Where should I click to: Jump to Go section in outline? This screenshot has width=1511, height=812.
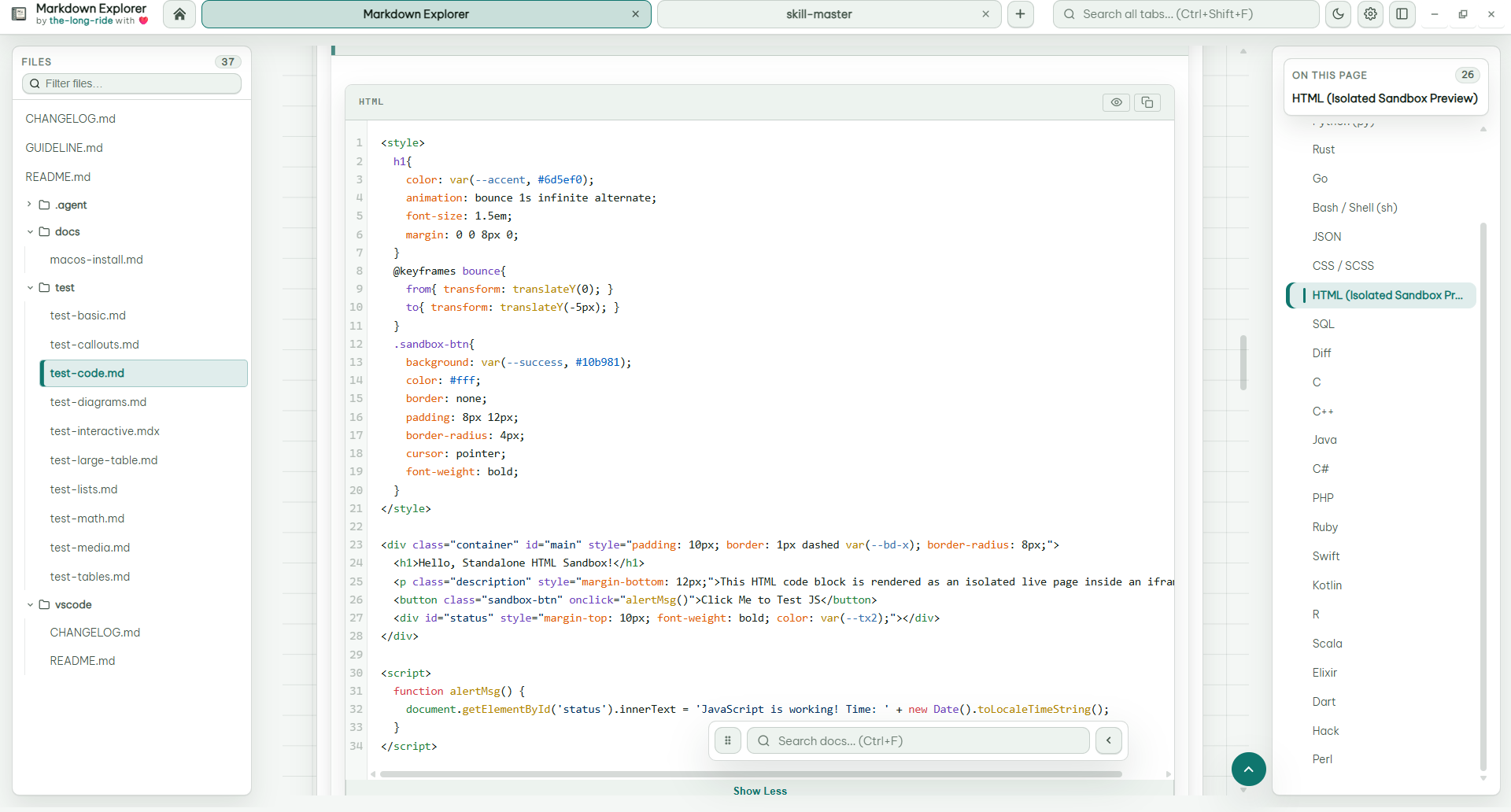coord(1320,179)
